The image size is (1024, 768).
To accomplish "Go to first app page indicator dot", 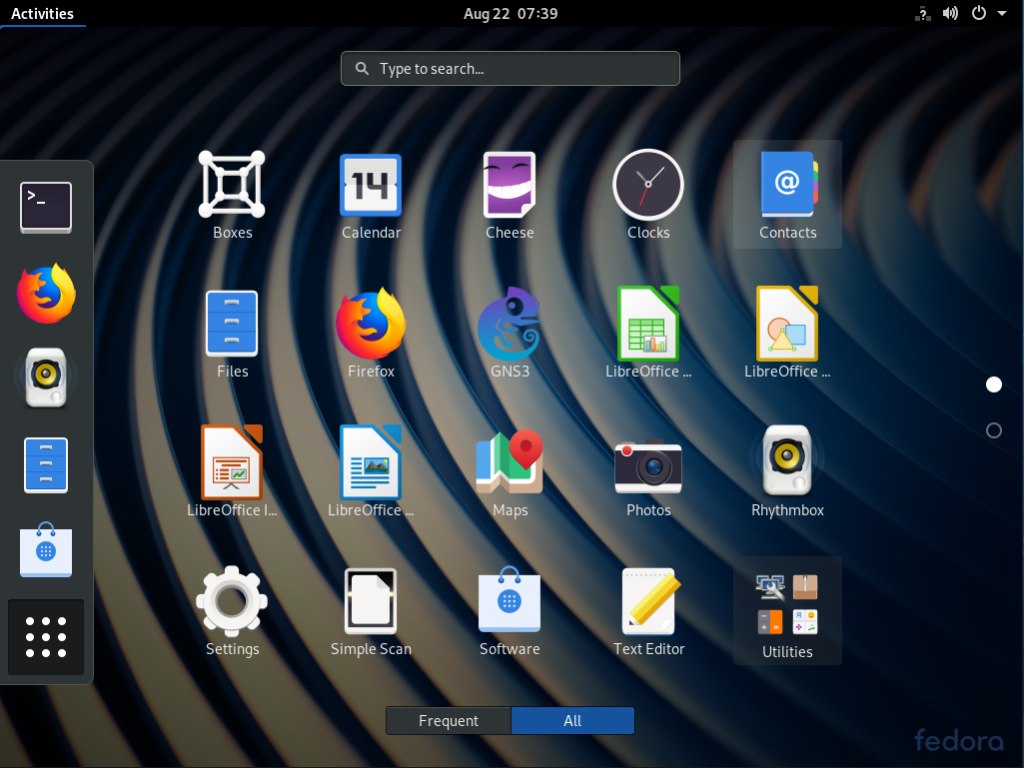I will point(993,385).
